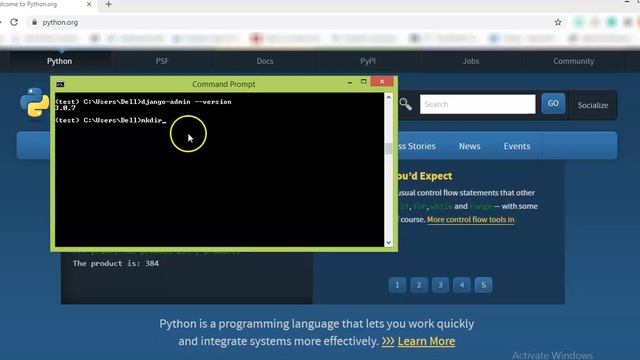Click the Command Prompt scrollbar up arrow
The width and height of the screenshot is (640, 360).
389,97
